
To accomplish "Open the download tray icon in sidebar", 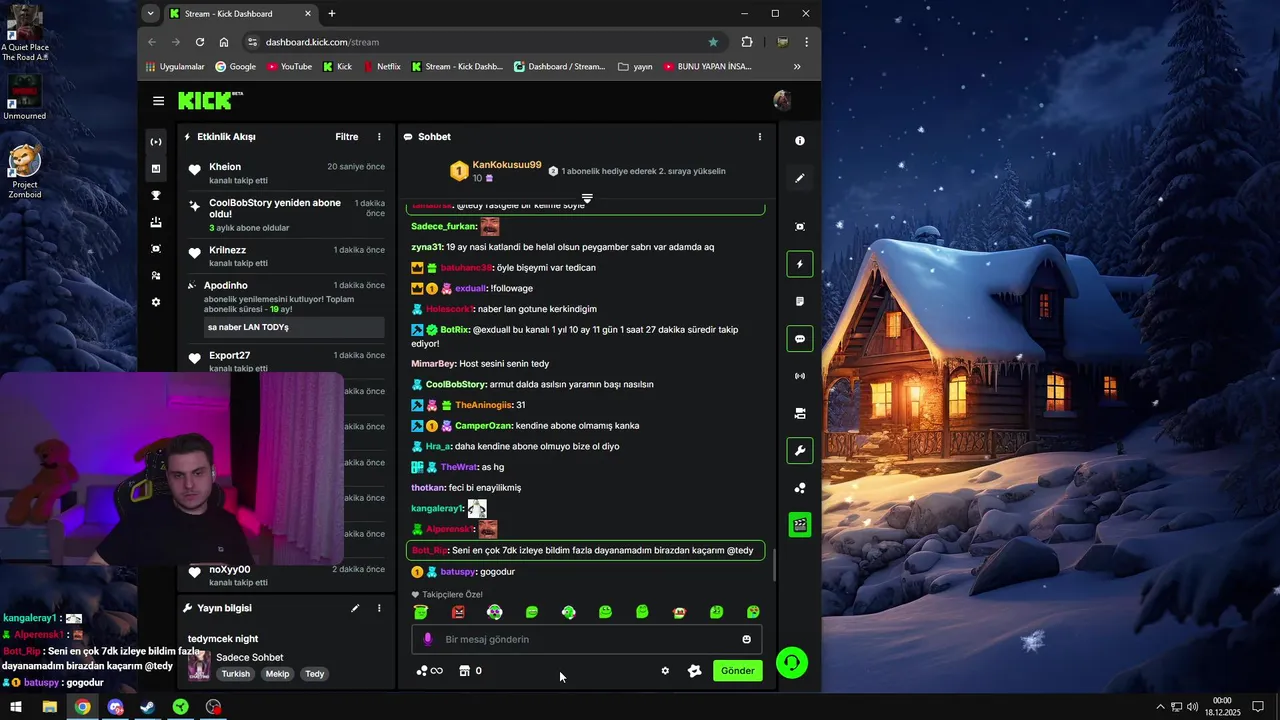I will point(156,222).
